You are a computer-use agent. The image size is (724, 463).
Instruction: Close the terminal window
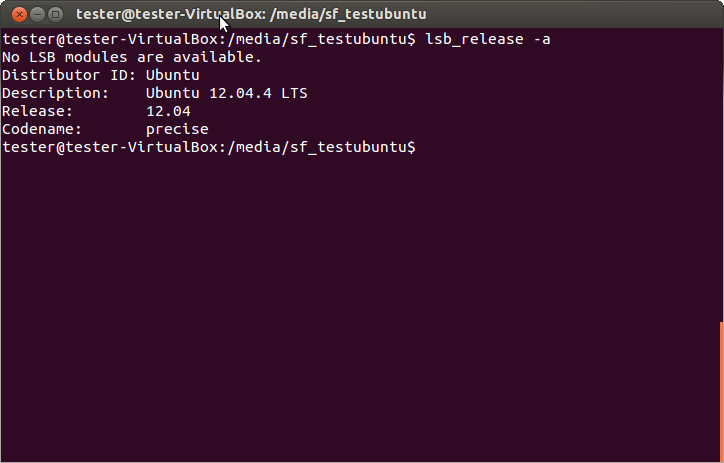15,14
